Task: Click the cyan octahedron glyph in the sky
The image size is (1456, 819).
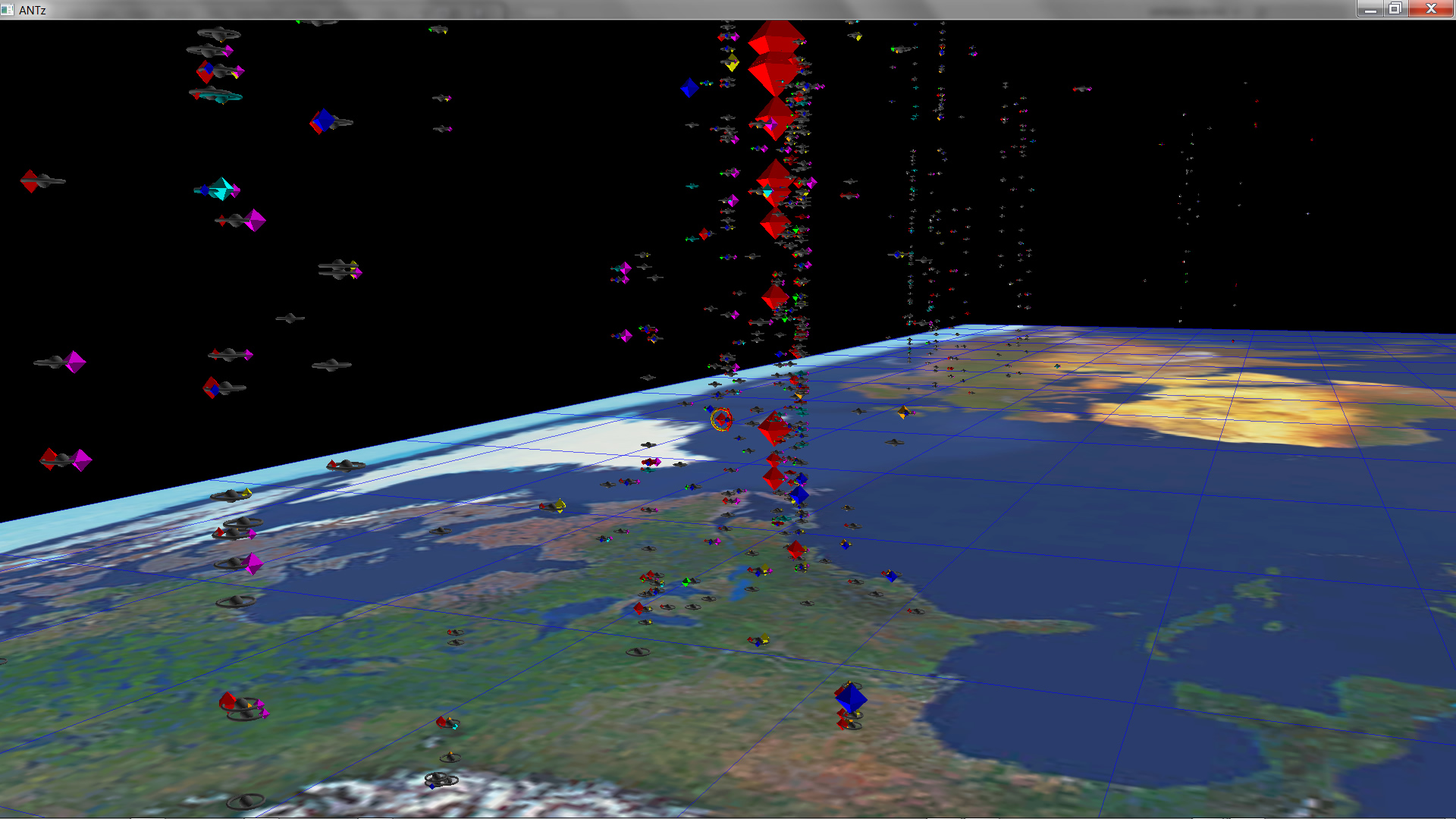Action: tap(221, 189)
